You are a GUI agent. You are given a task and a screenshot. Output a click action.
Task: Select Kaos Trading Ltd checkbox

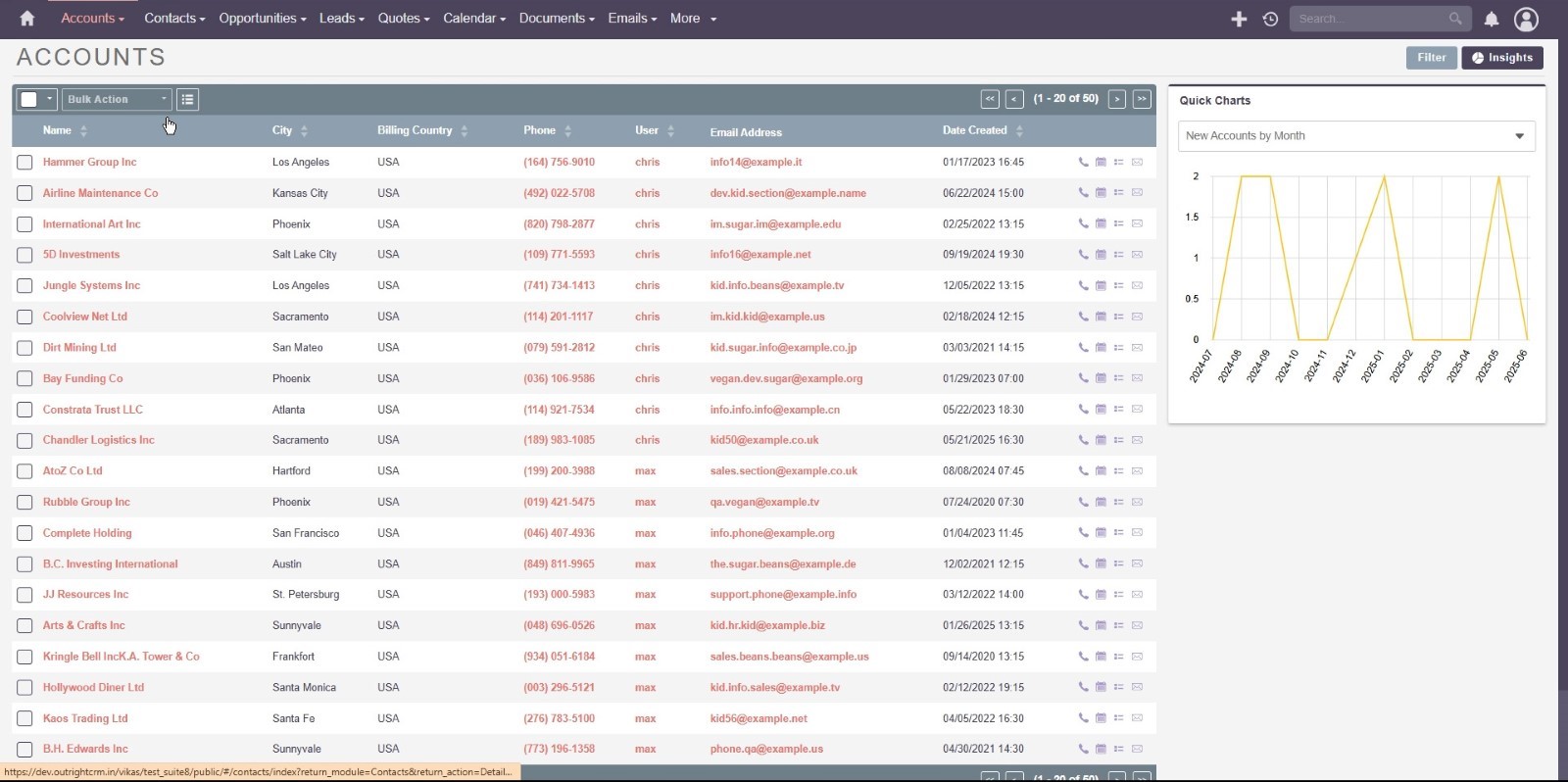[24, 718]
